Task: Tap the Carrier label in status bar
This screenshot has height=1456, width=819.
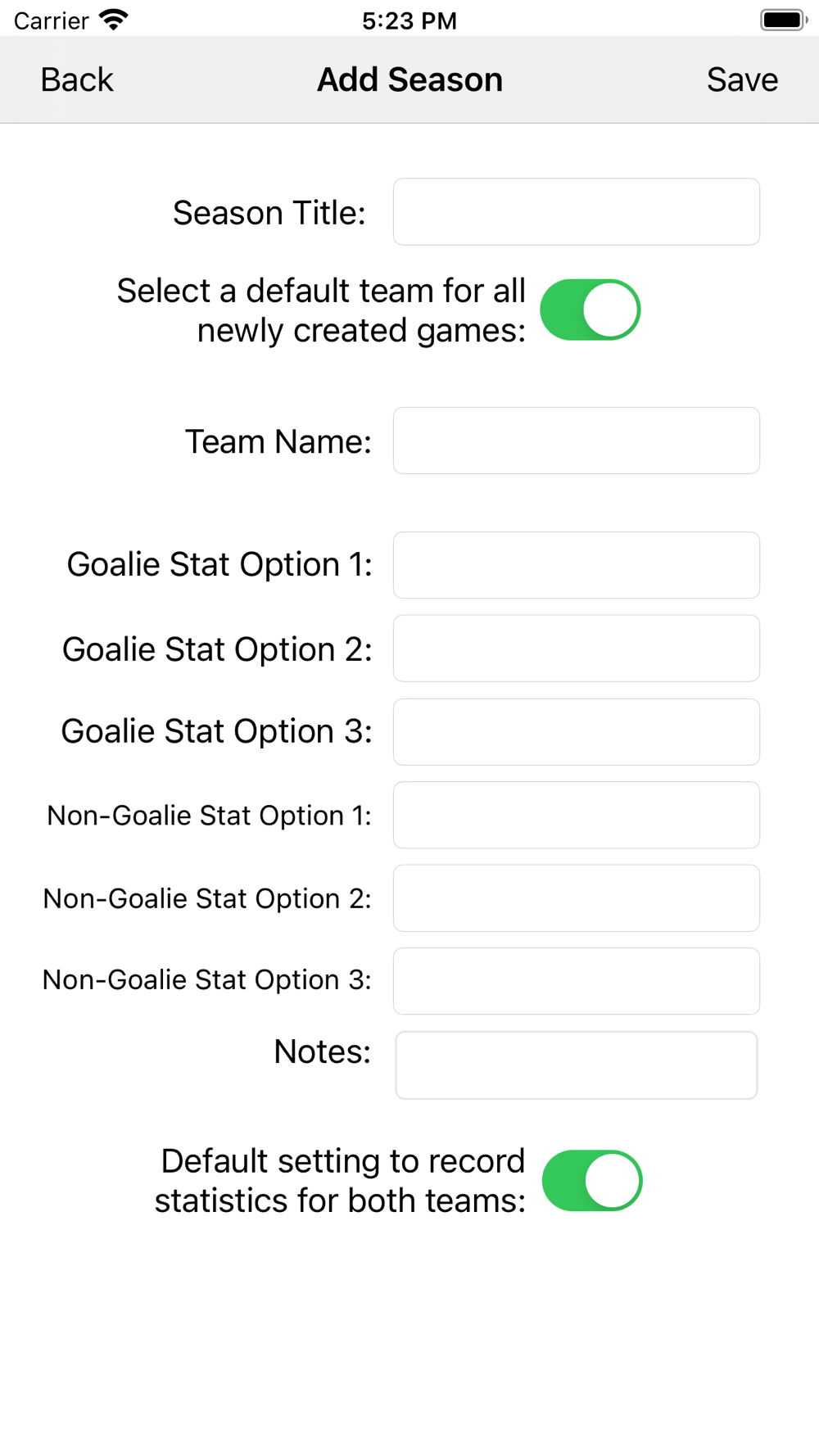Action: 51,20
